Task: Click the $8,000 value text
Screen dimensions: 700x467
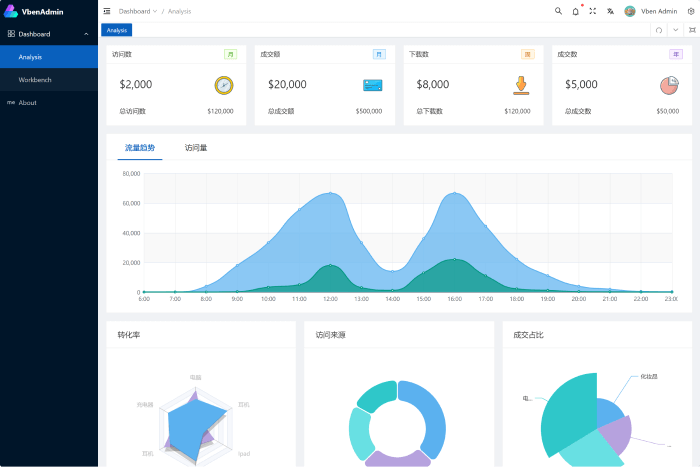Action: [433, 84]
